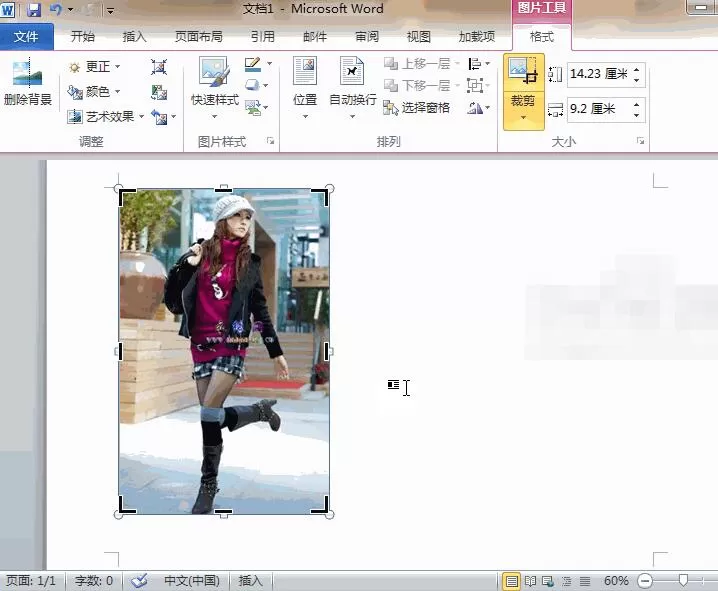Increase the picture height with up stepper

click(637, 70)
